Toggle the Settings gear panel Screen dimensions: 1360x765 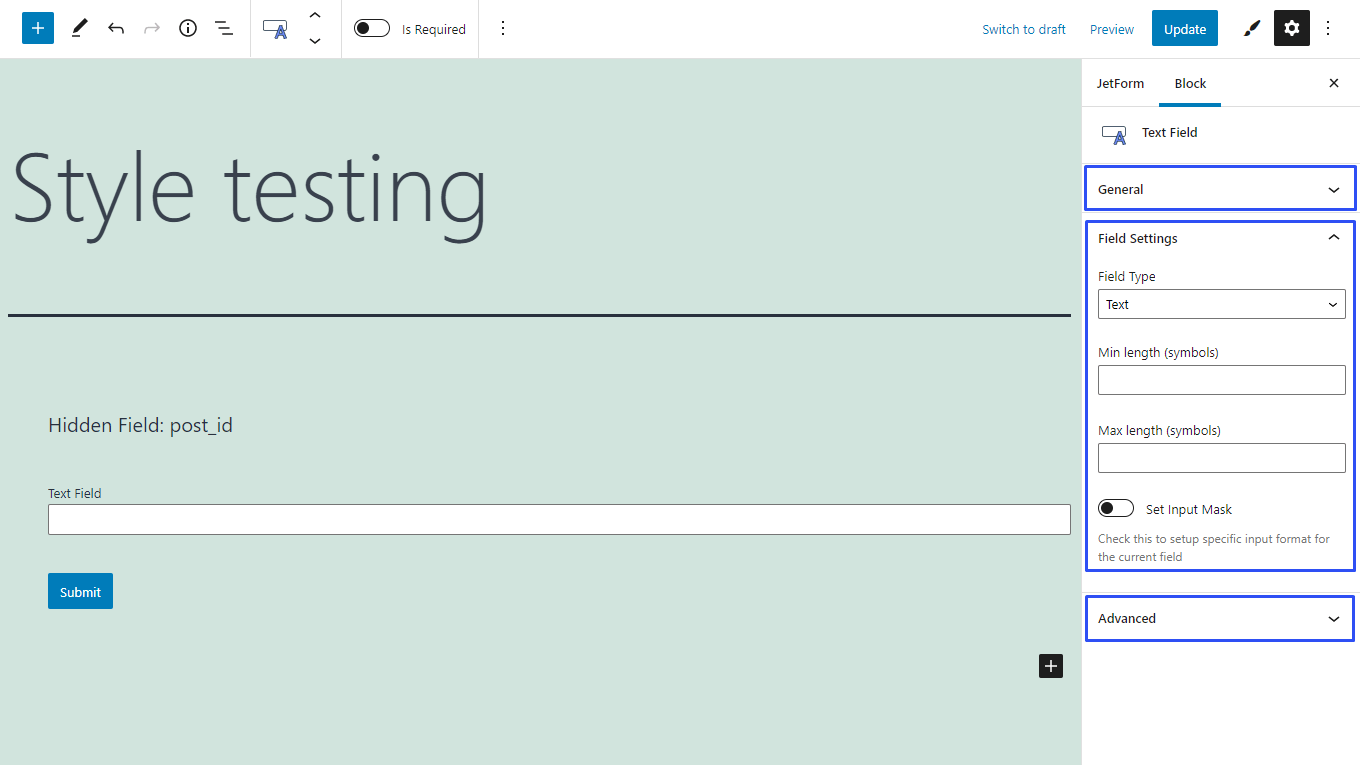click(x=1291, y=28)
